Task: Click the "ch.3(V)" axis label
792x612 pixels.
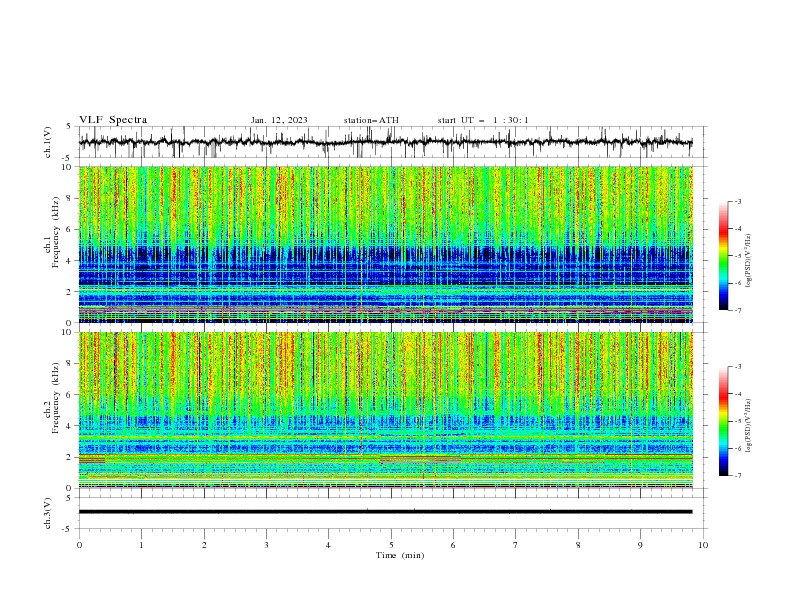Action: 48,513
